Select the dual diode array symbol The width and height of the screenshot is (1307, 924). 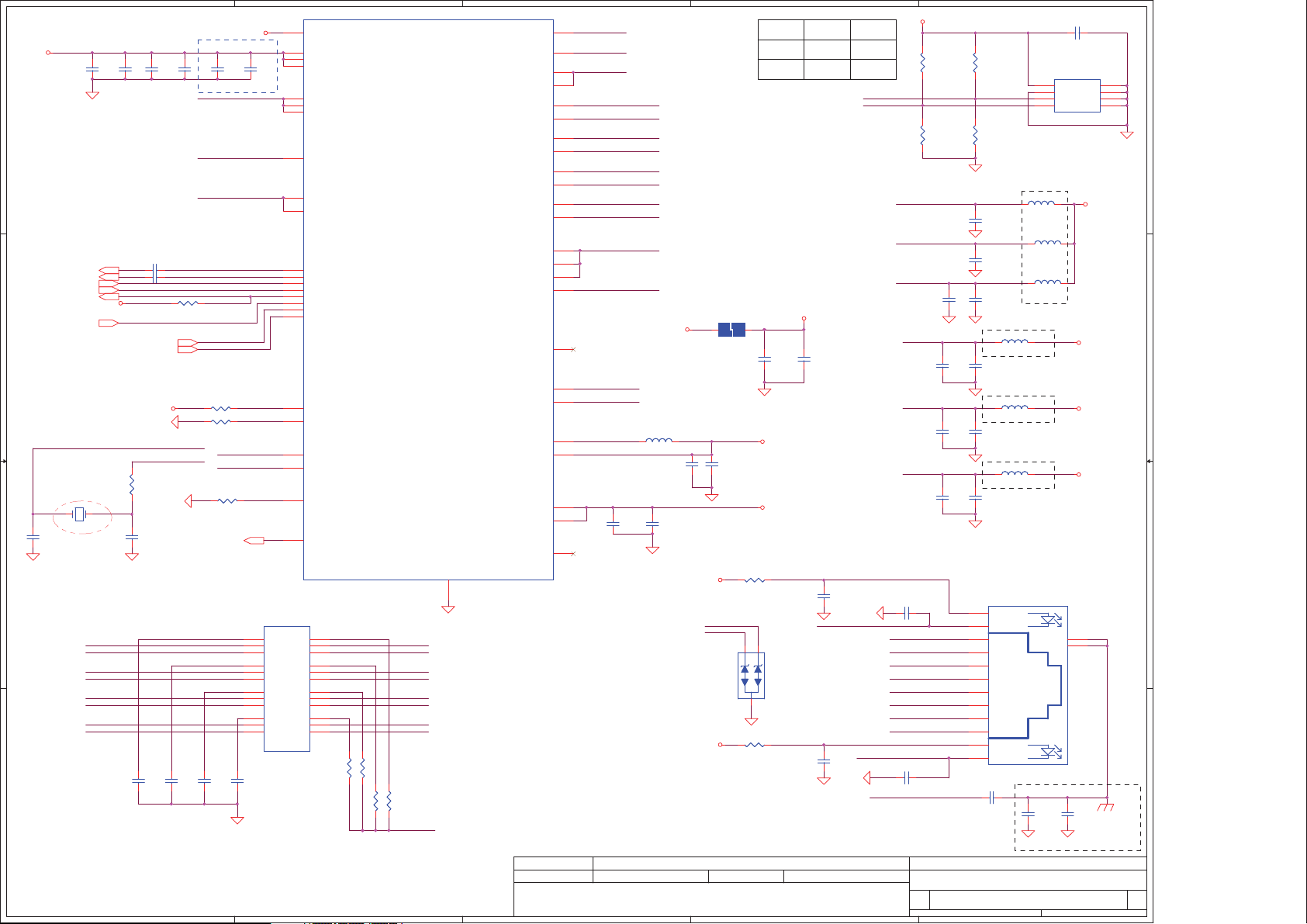tap(751, 676)
